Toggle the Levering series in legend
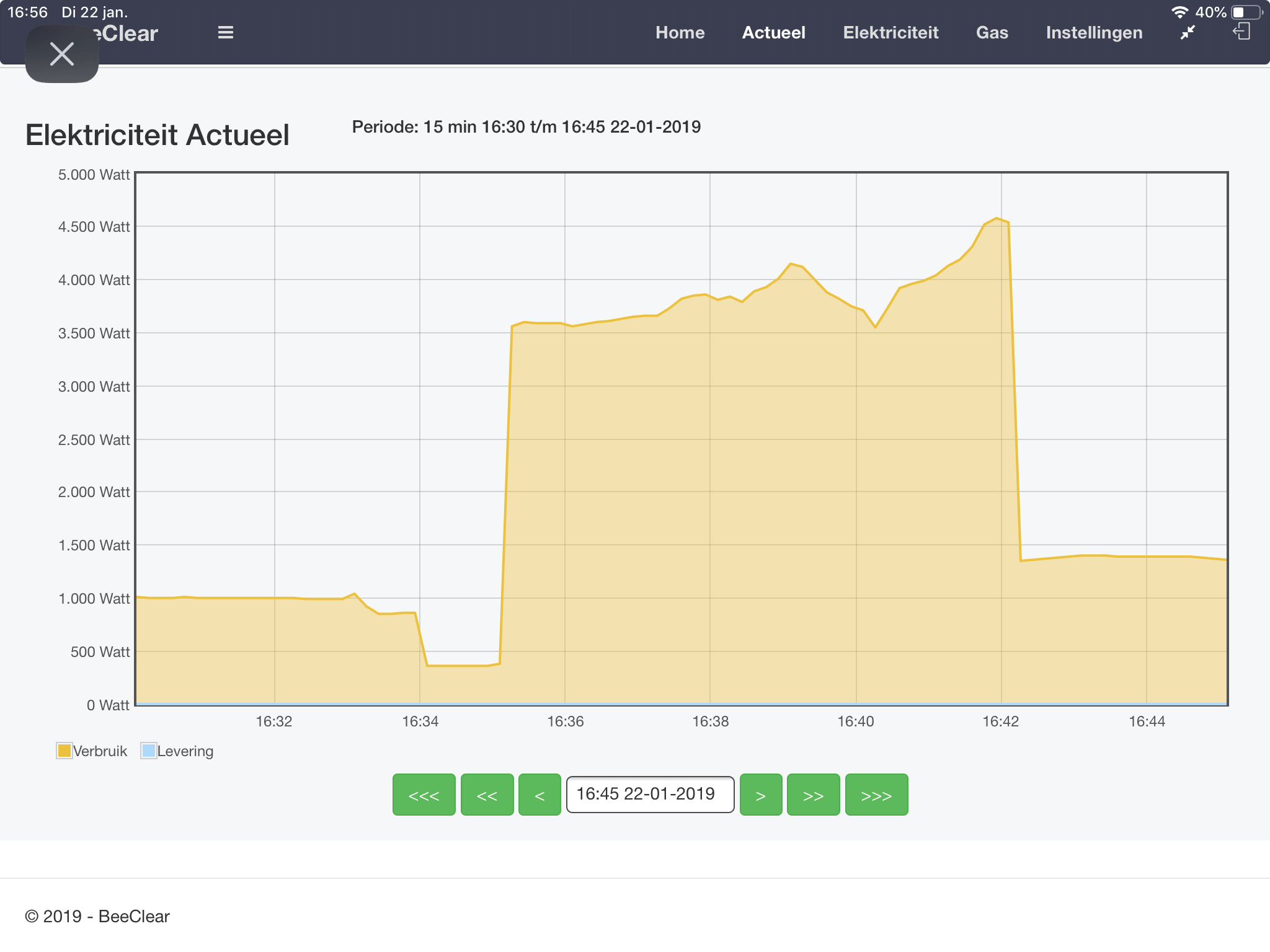The height and width of the screenshot is (952, 1270). click(185, 751)
